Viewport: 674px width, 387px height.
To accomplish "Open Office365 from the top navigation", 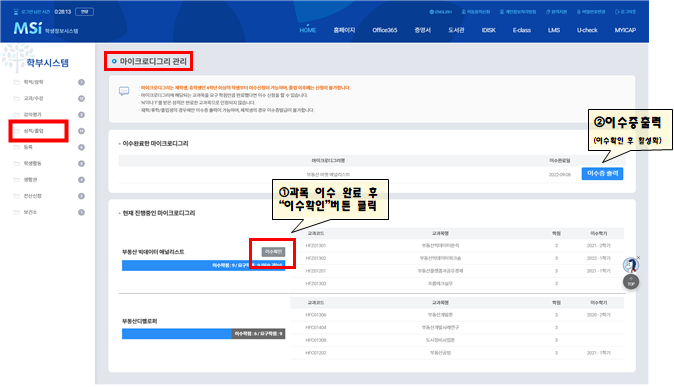I will click(384, 30).
